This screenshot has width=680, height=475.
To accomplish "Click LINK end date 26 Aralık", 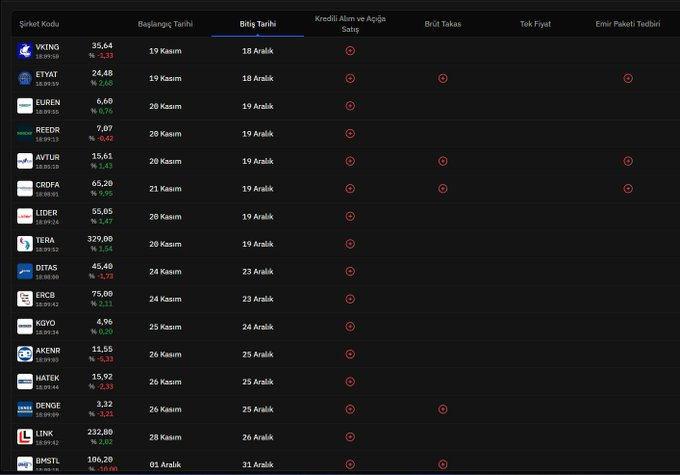I will [x=258, y=437].
